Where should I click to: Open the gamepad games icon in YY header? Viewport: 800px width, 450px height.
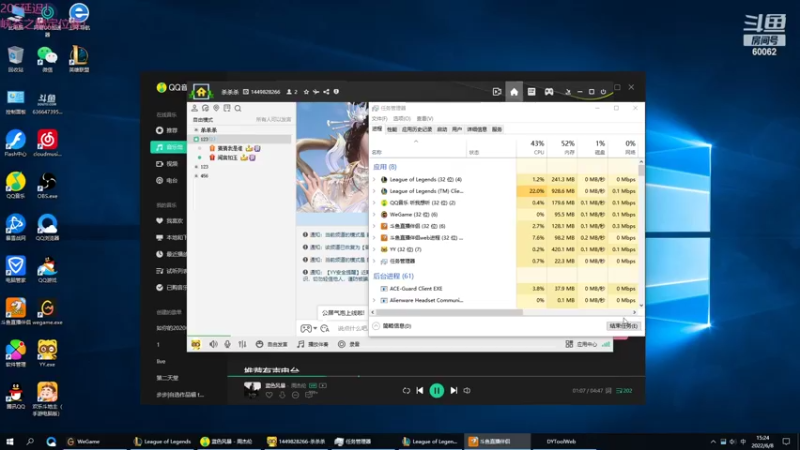pyautogui.click(x=549, y=92)
